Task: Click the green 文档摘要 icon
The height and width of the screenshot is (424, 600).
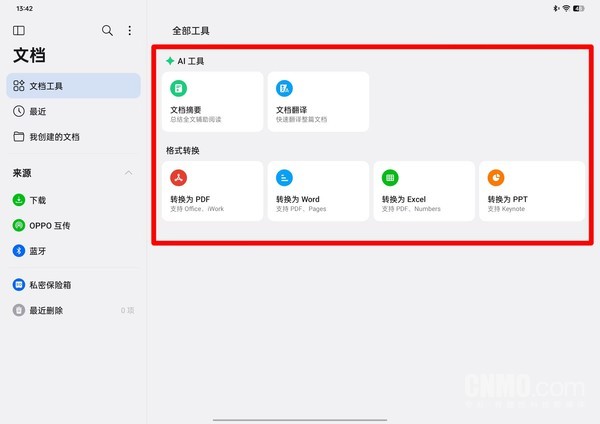Action: coord(178,89)
